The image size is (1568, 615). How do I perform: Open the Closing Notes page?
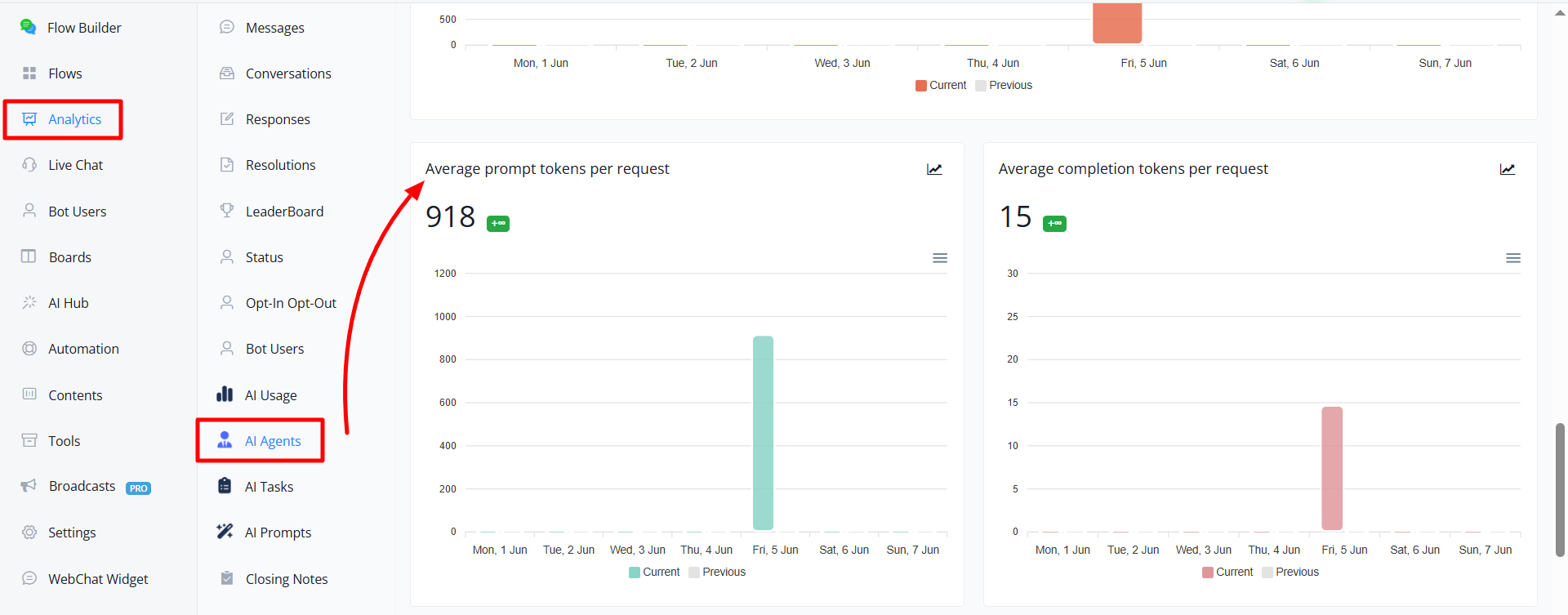pos(287,579)
